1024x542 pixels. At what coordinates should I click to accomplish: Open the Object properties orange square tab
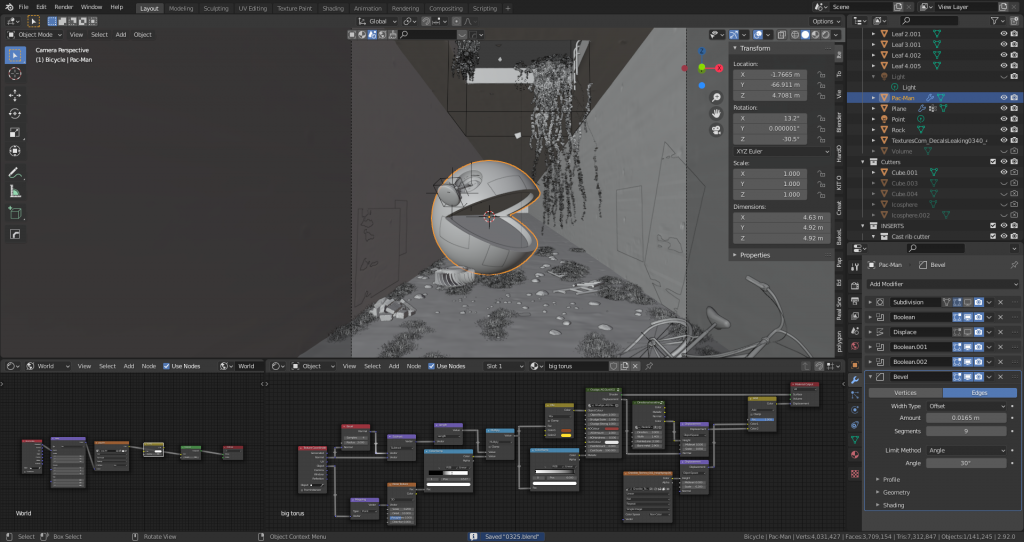[855, 364]
